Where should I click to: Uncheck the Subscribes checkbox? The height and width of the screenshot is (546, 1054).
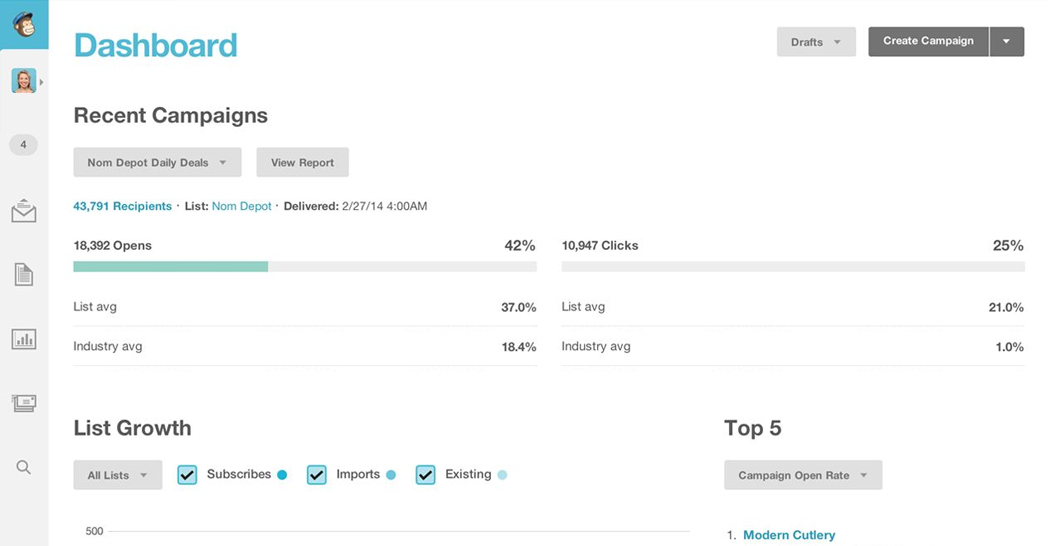pyautogui.click(x=188, y=475)
